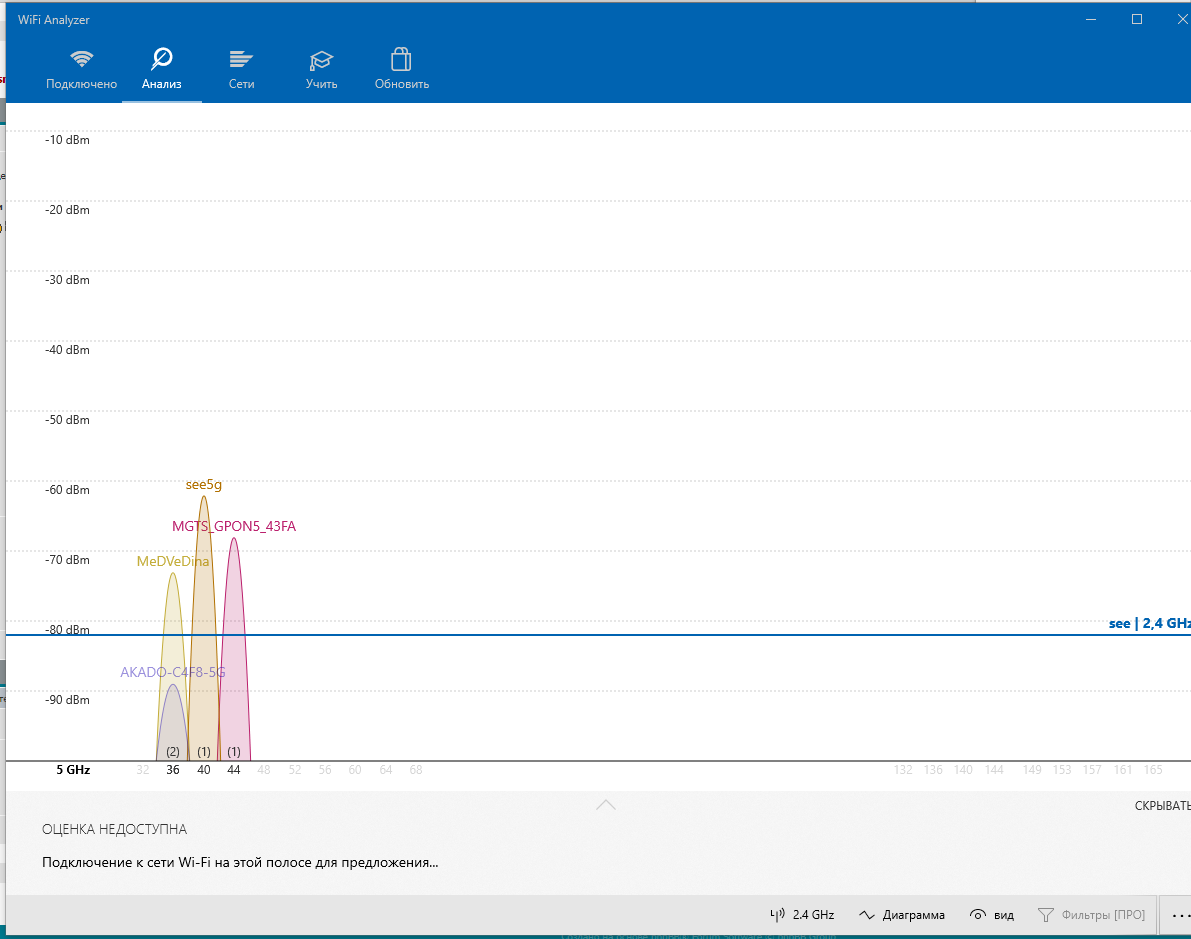Open the Учить graduation cap icon

tap(321, 59)
